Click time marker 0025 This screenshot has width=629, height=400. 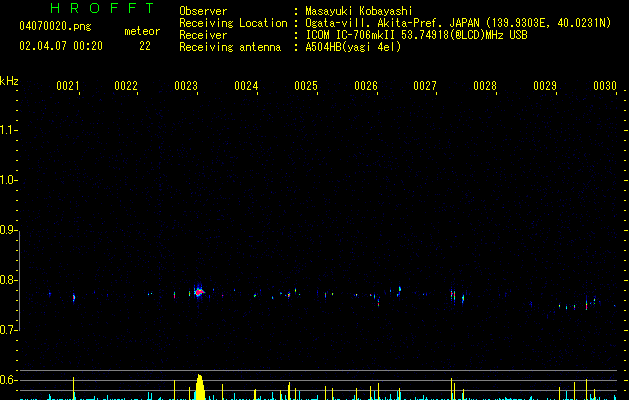(x=306, y=86)
